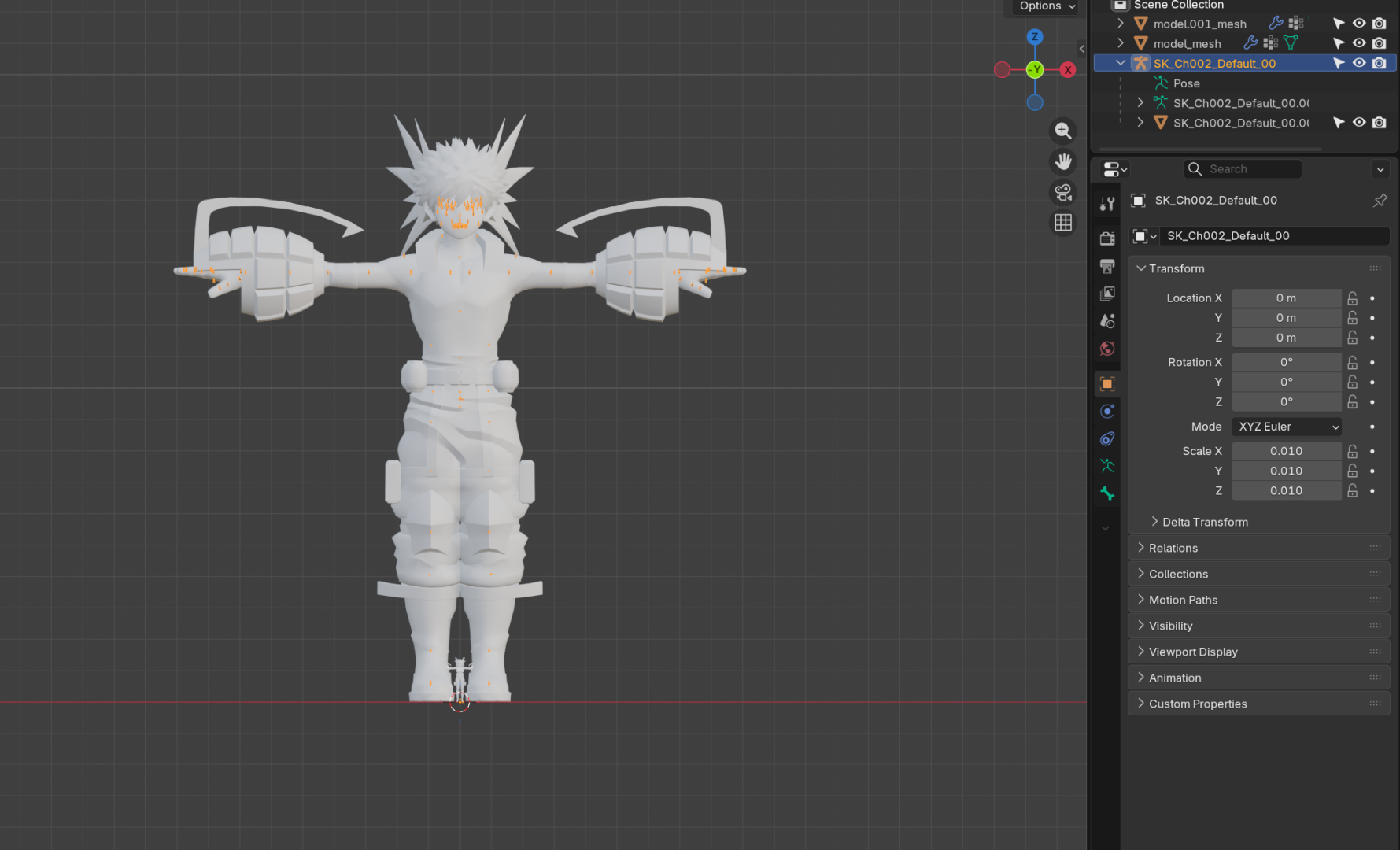Expand model_mesh in the outliner

1121,42
